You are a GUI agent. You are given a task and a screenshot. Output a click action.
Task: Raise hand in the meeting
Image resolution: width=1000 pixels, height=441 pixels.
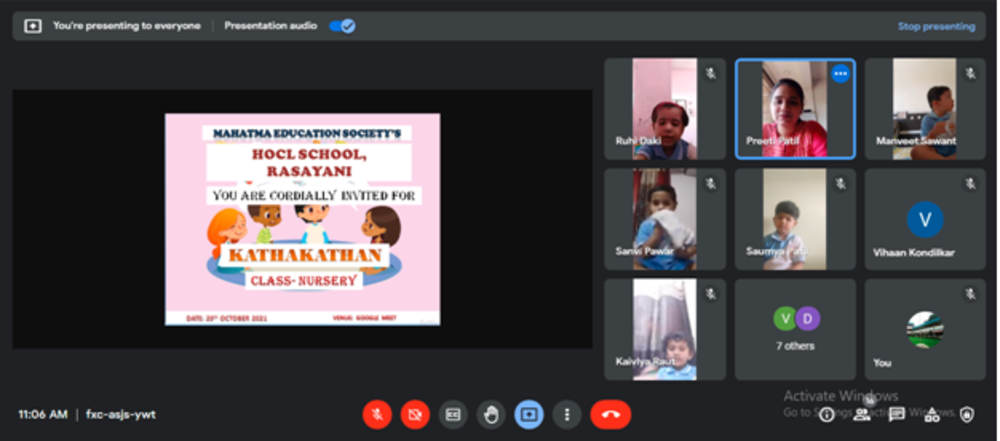coord(491,414)
